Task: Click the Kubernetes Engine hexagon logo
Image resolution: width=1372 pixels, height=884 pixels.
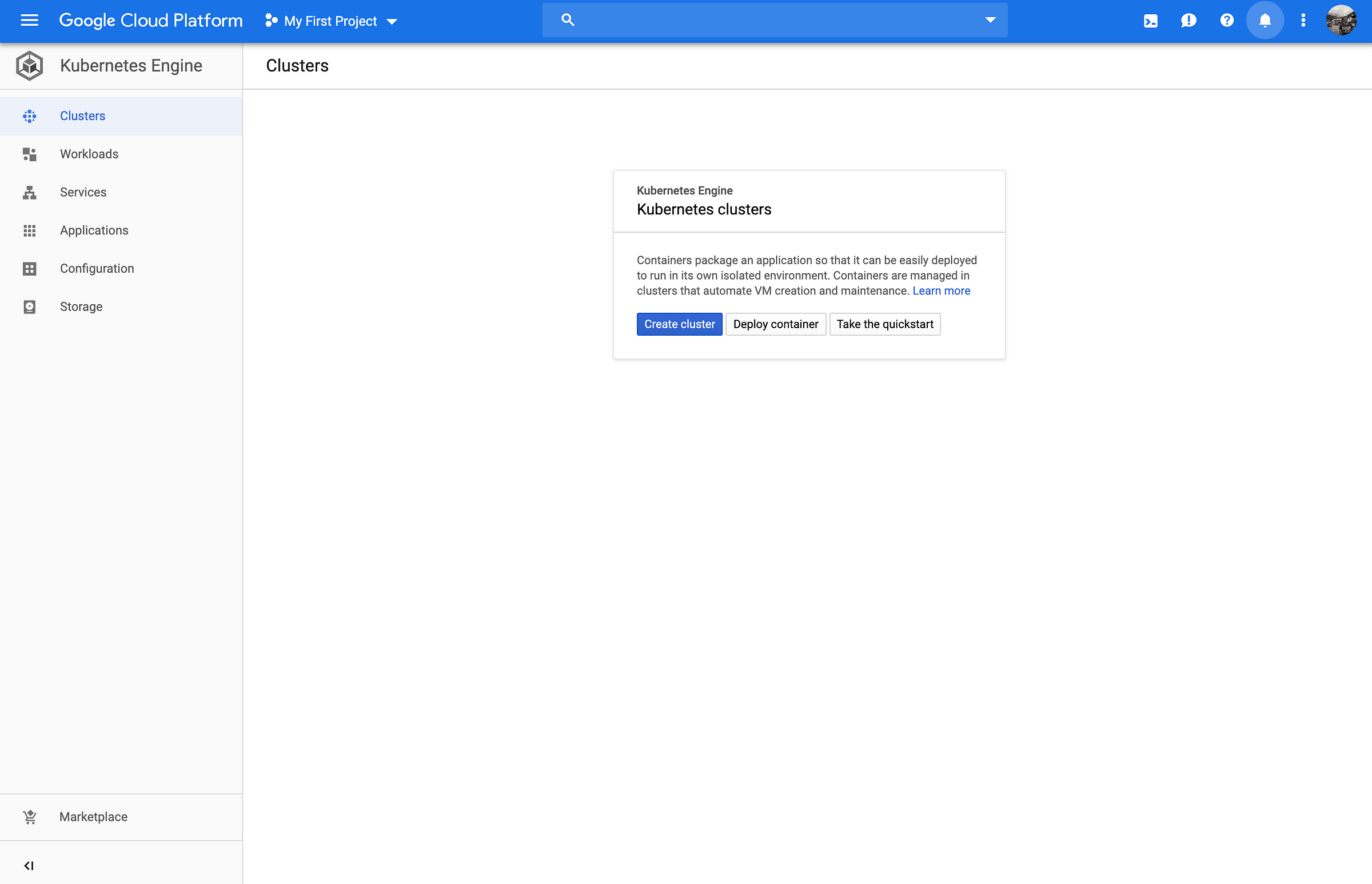Action: (29, 65)
